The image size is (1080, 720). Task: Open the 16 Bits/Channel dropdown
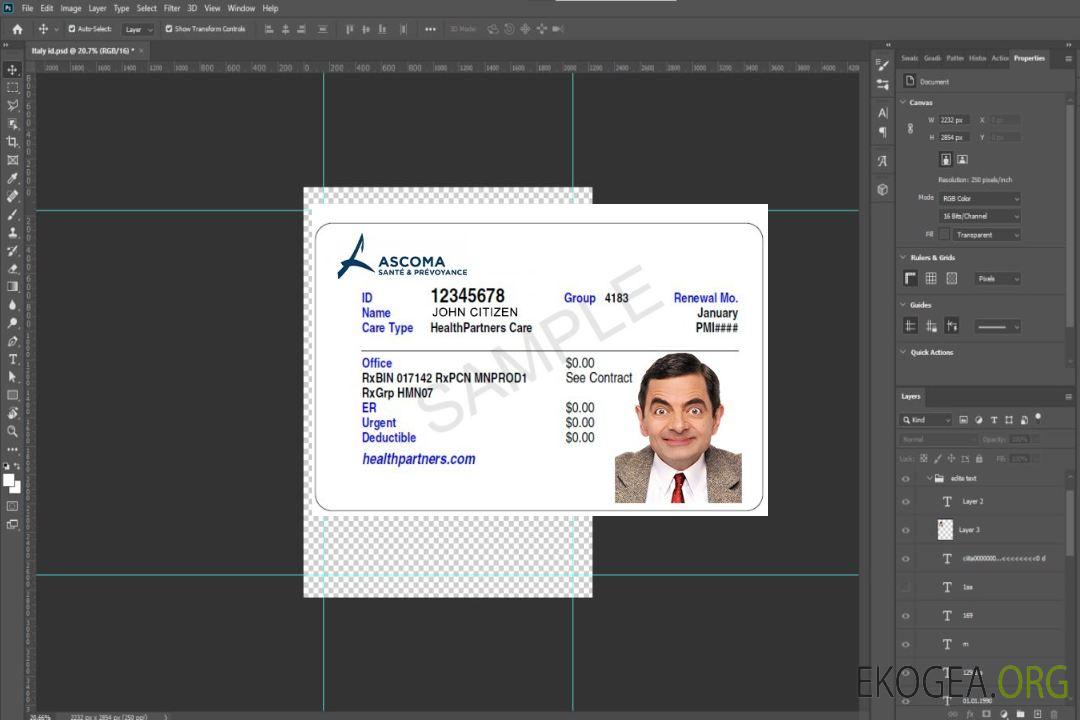pos(980,216)
